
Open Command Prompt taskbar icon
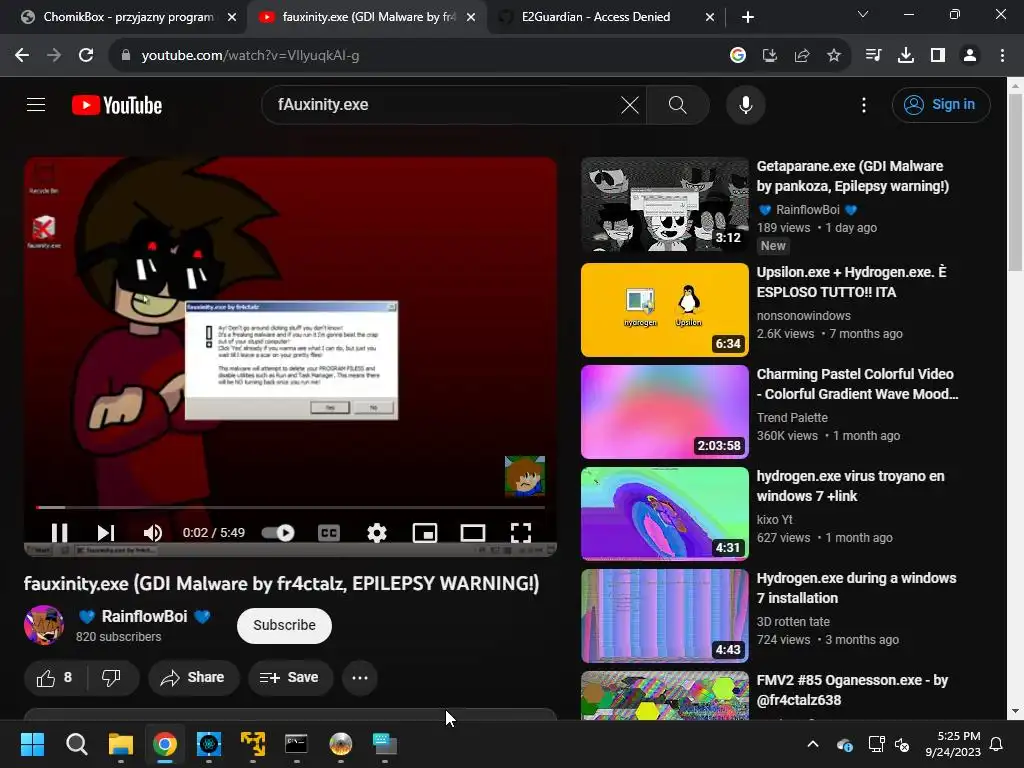click(296, 744)
